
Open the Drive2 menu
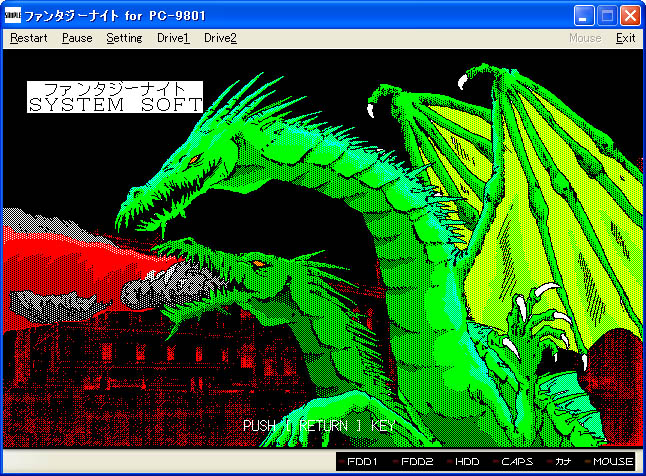click(220, 38)
